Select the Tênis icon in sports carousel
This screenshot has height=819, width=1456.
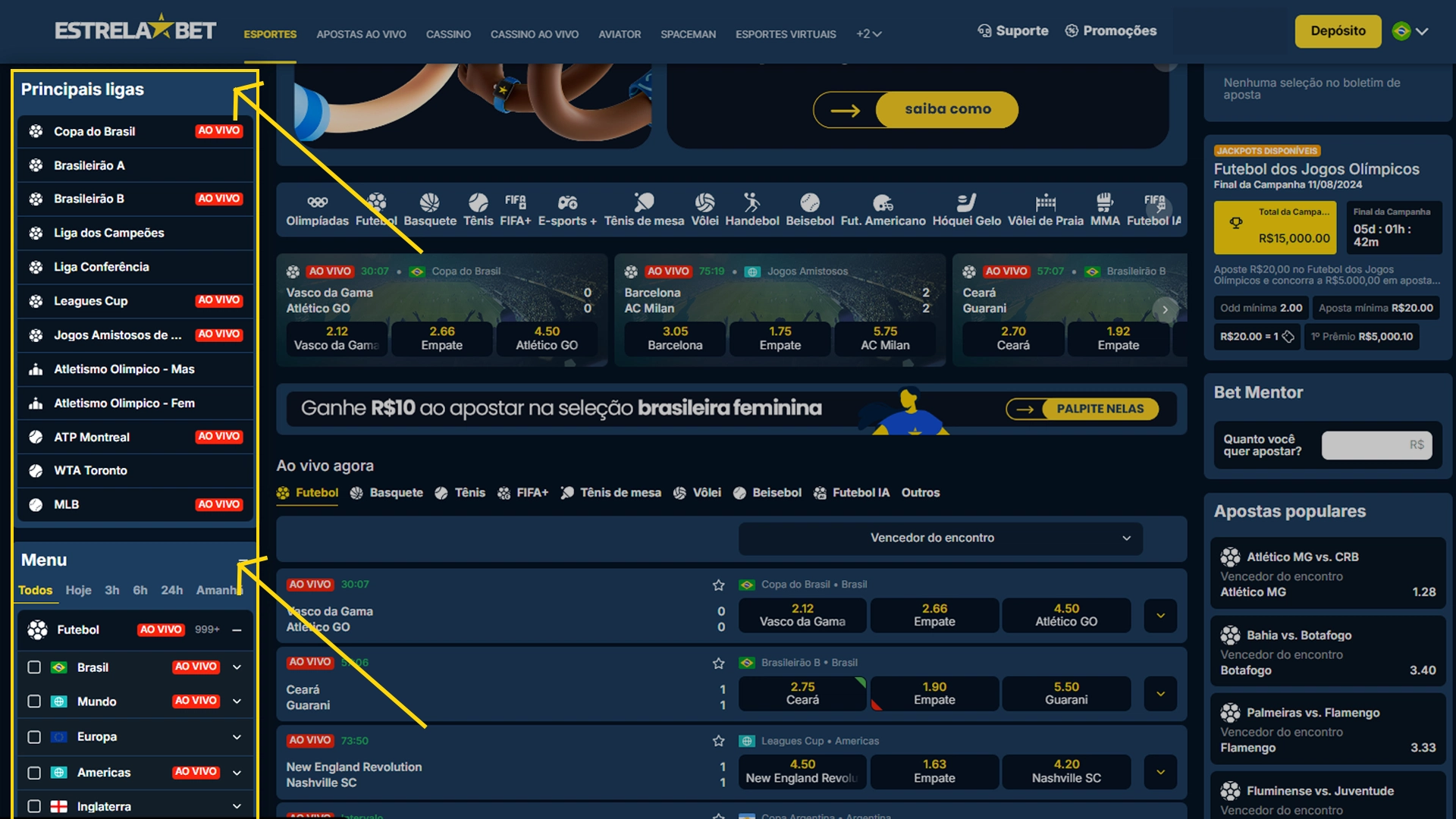pyautogui.click(x=478, y=209)
